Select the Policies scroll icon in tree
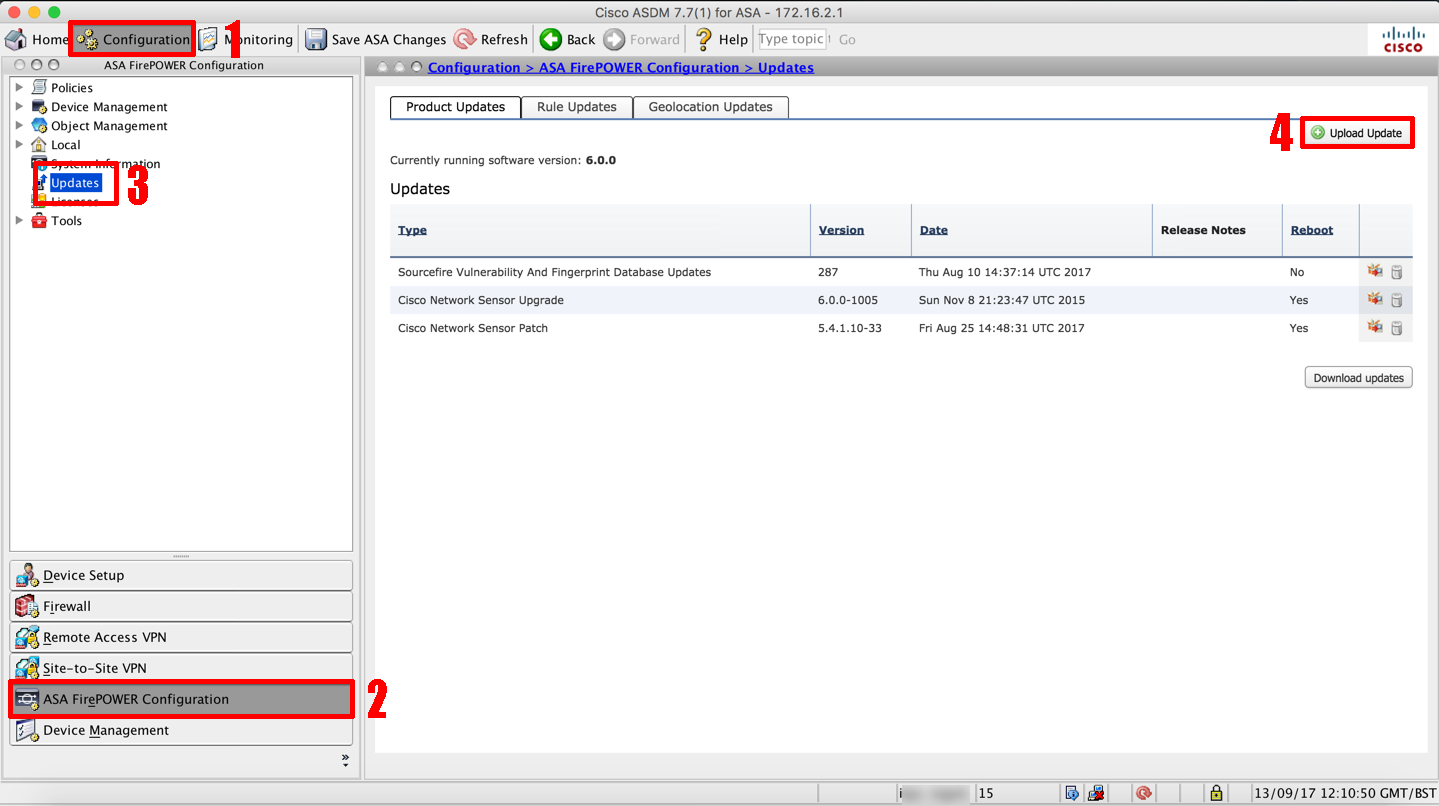The image size is (1439, 806). coord(39,87)
